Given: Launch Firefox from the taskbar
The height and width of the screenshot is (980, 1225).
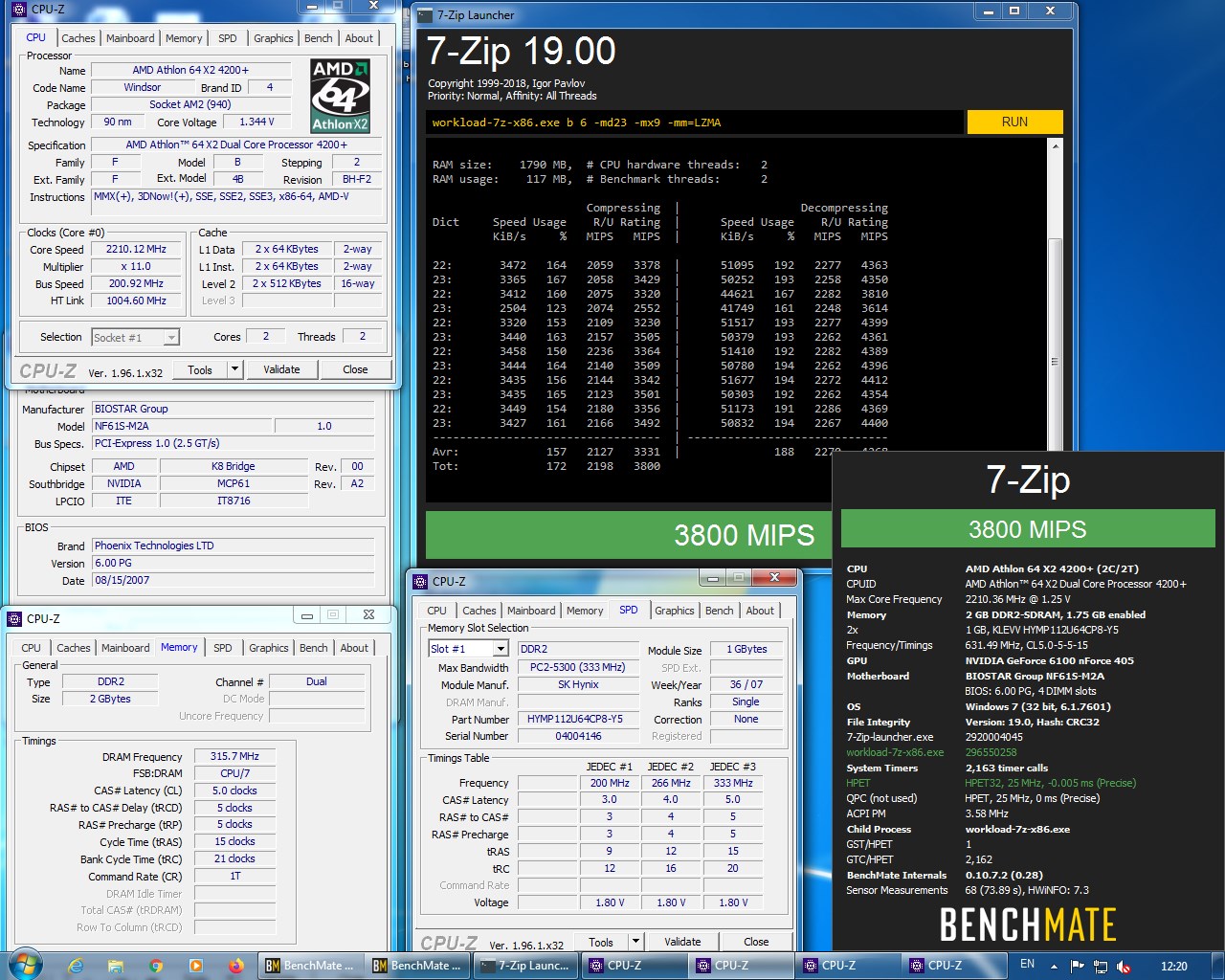Looking at the screenshot, I should (x=236, y=966).
